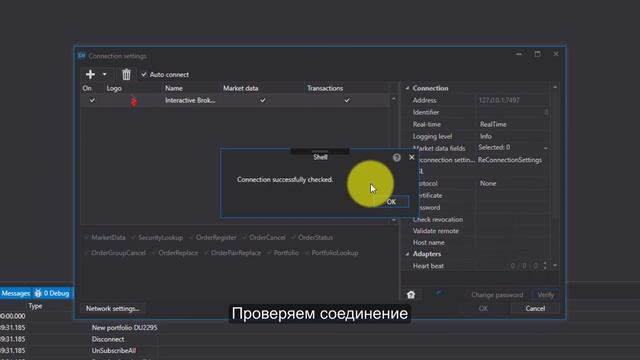Image resolution: width=640 pixels, height=360 pixels.
Task: Click blue icon beside the home icon
Action: [x=439, y=293]
